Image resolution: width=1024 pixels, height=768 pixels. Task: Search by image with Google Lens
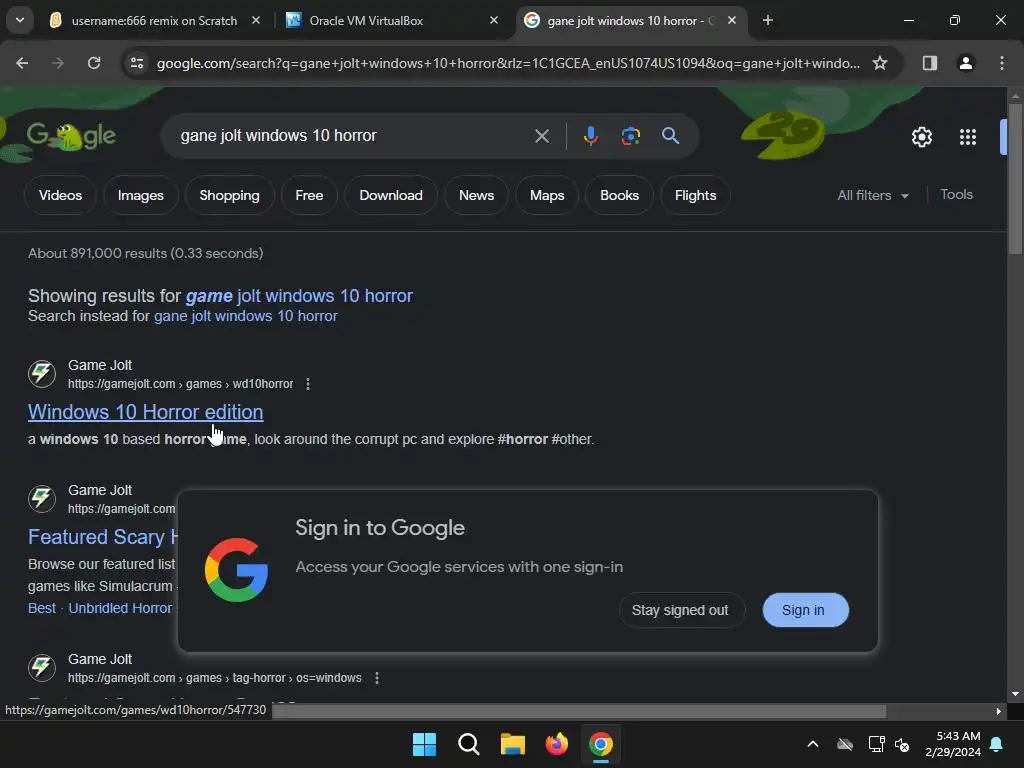(x=630, y=136)
